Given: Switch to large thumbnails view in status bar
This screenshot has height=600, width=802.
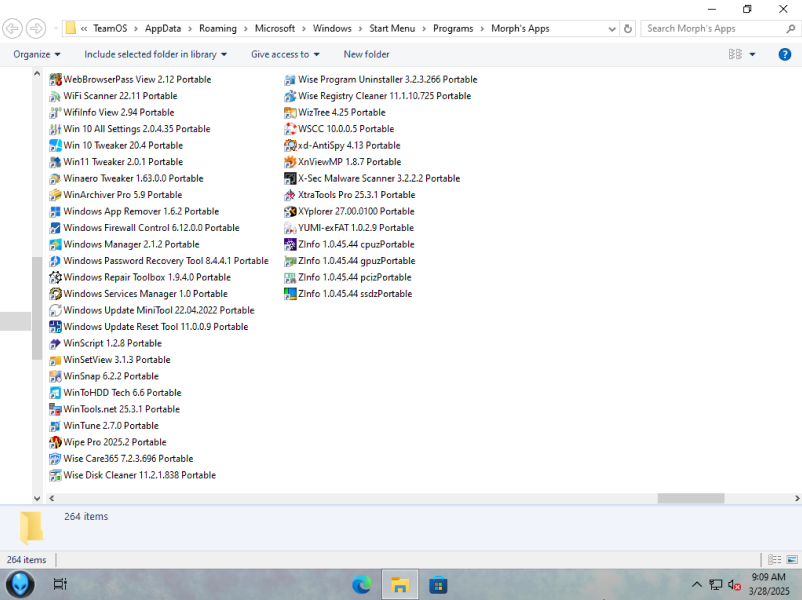Looking at the screenshot, I should (792, 560).
